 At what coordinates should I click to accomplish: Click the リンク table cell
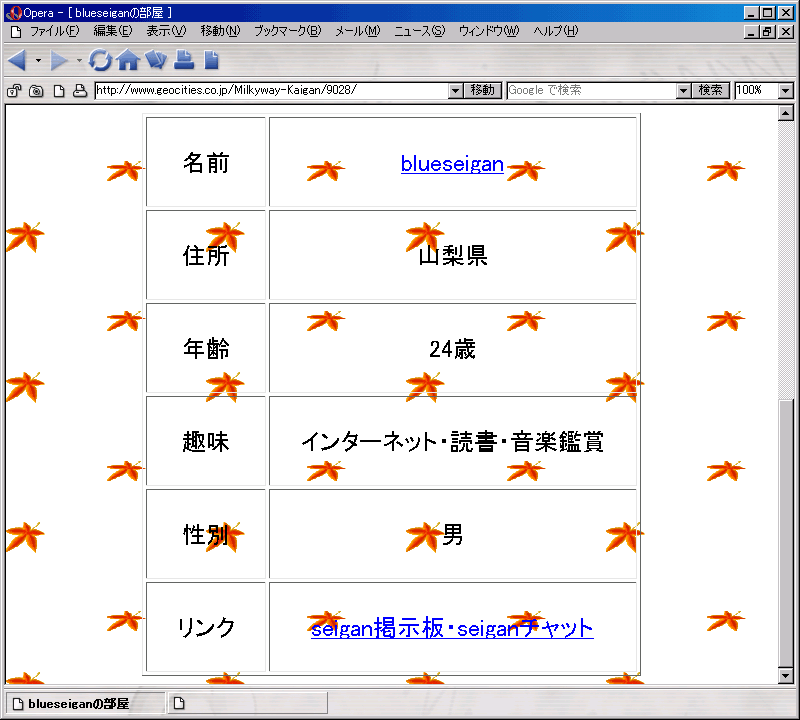[x=206, y=627]
